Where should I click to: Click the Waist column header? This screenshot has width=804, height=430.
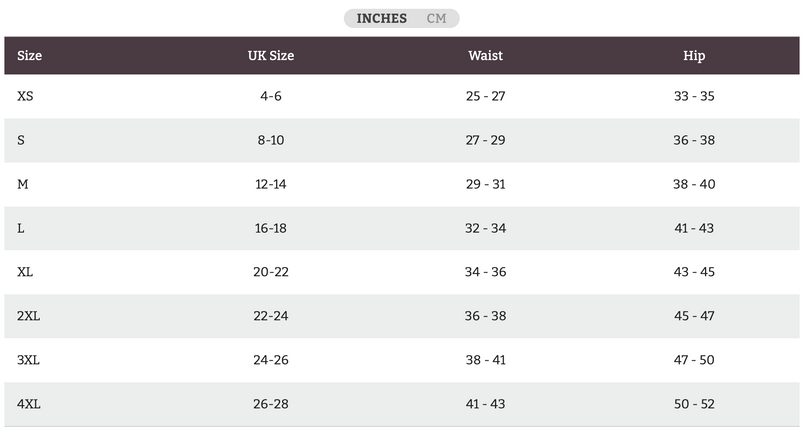point(485,55)
